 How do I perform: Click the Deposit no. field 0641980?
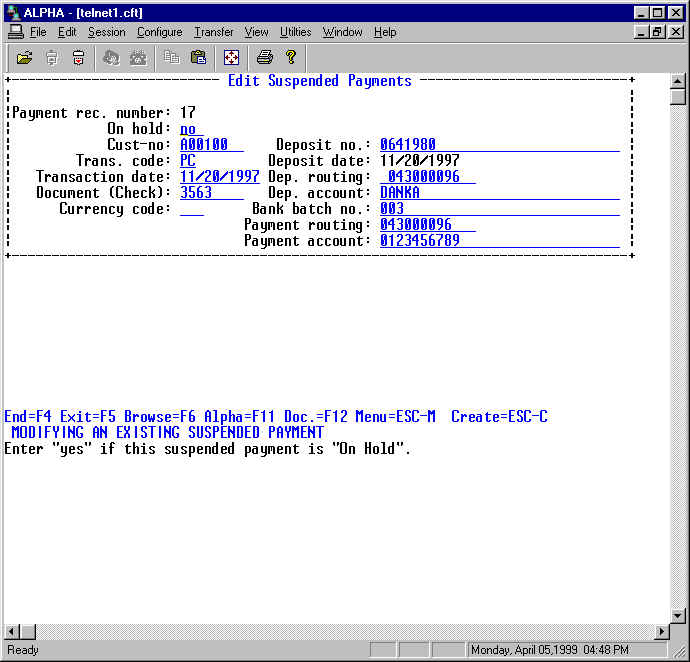coord(500,144)
